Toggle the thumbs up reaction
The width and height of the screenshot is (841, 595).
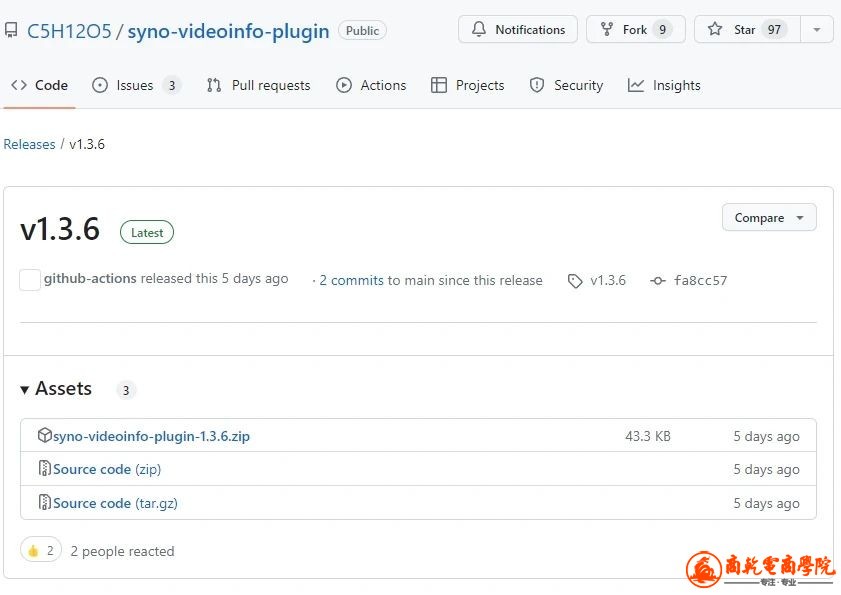41,550
